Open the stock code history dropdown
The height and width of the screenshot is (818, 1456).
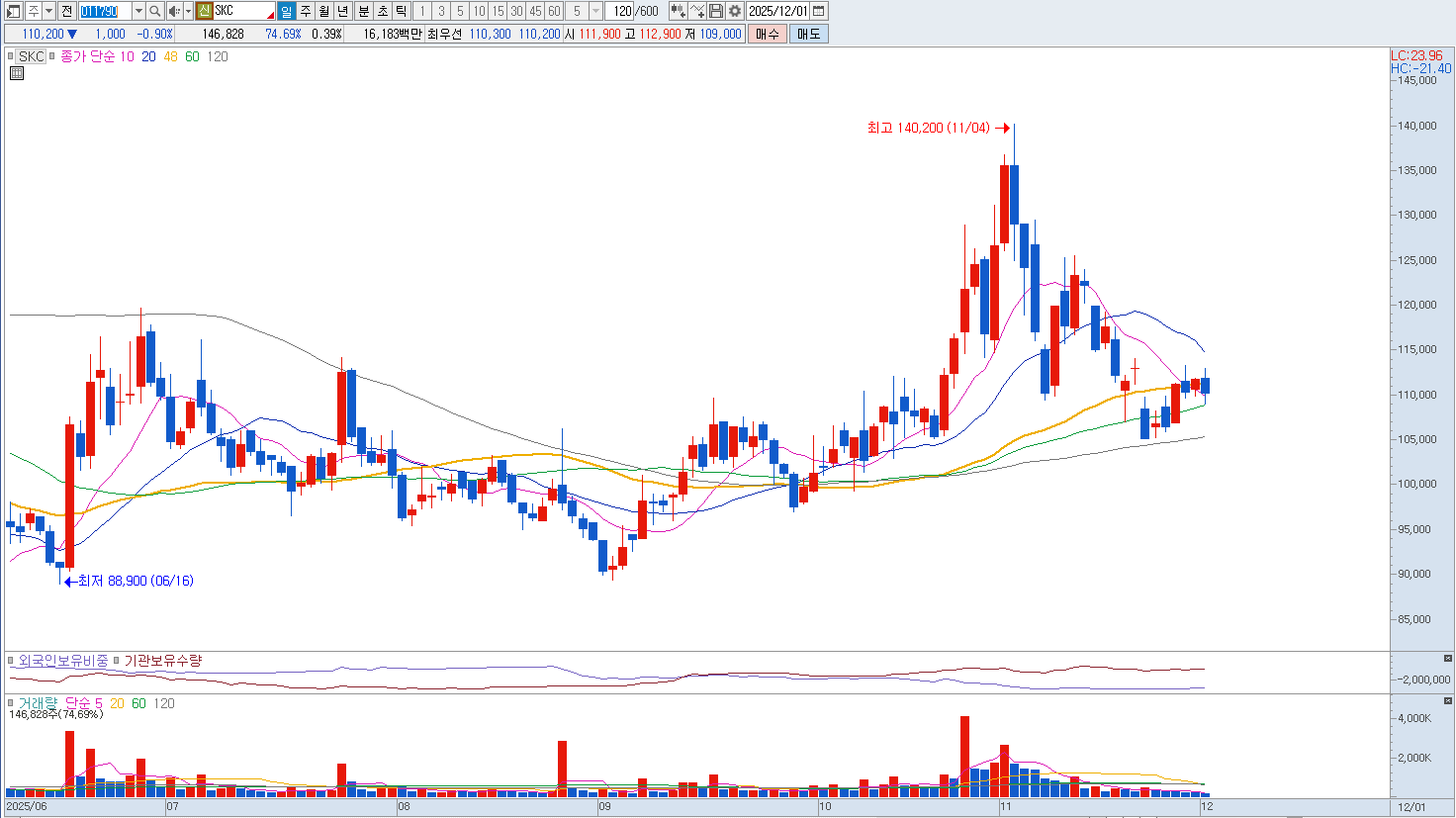pos(138,11)
